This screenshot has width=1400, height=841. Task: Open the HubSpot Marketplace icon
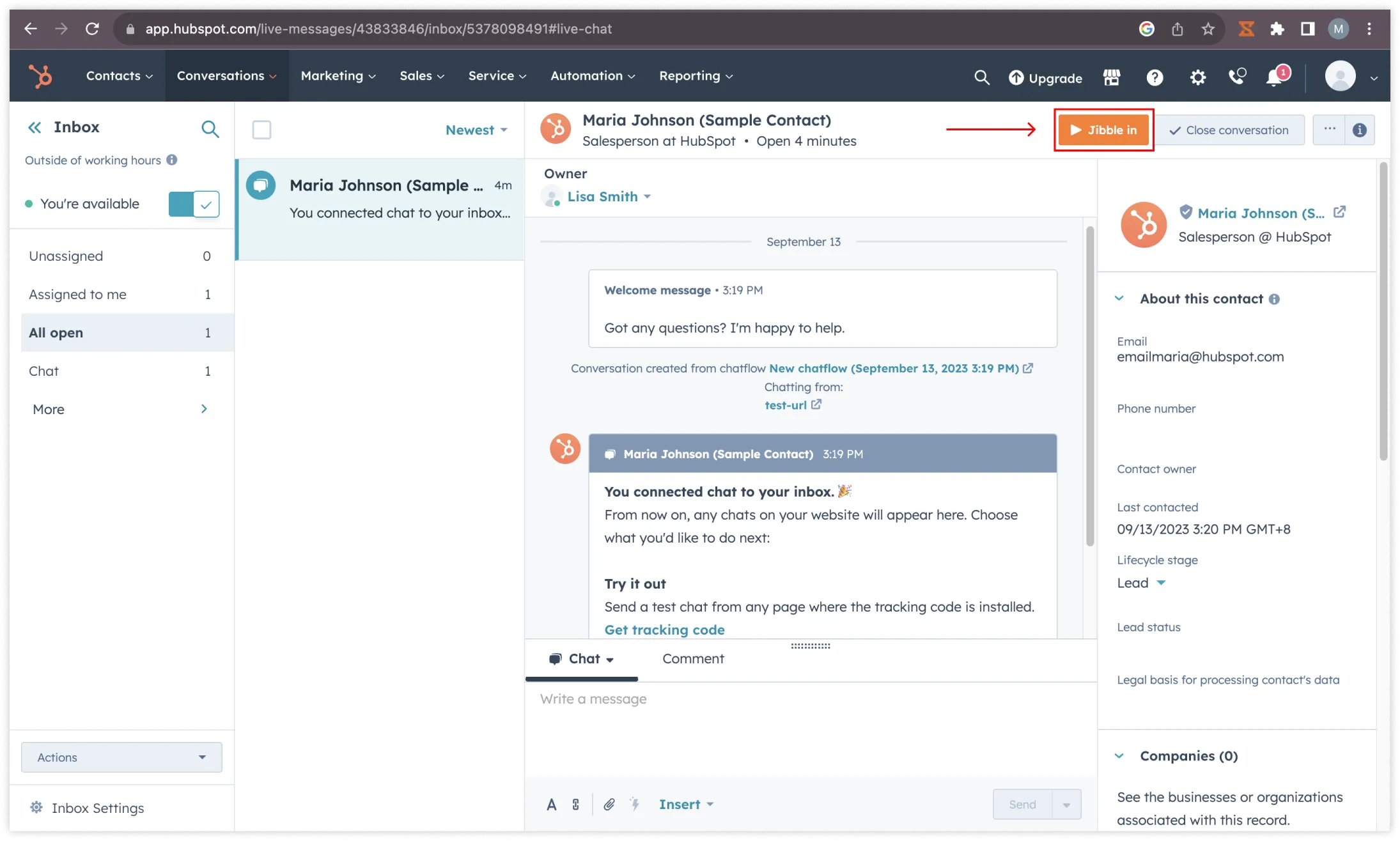[x=1112, y=77]
